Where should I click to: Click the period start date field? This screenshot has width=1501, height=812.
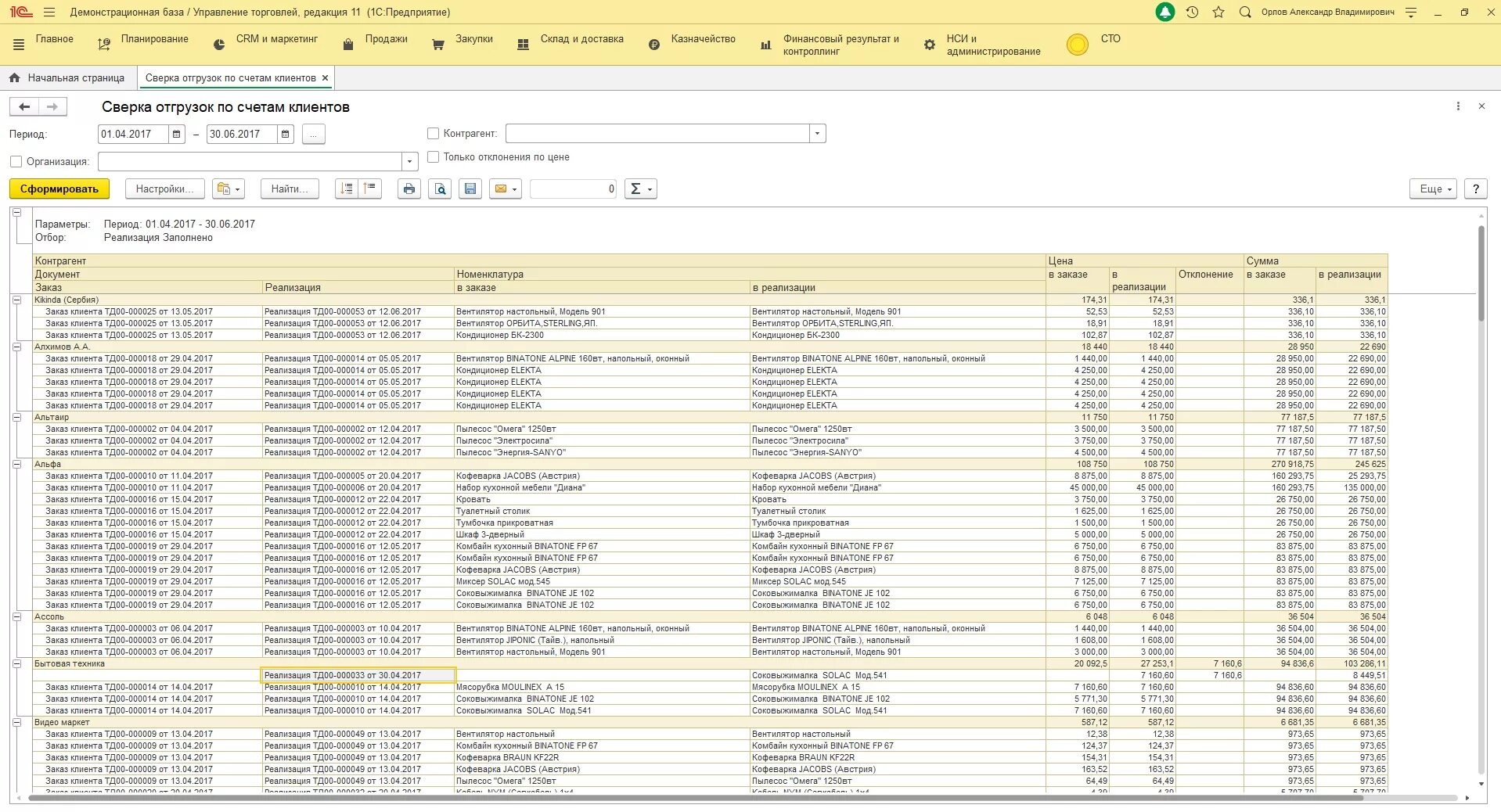(133, 134)
